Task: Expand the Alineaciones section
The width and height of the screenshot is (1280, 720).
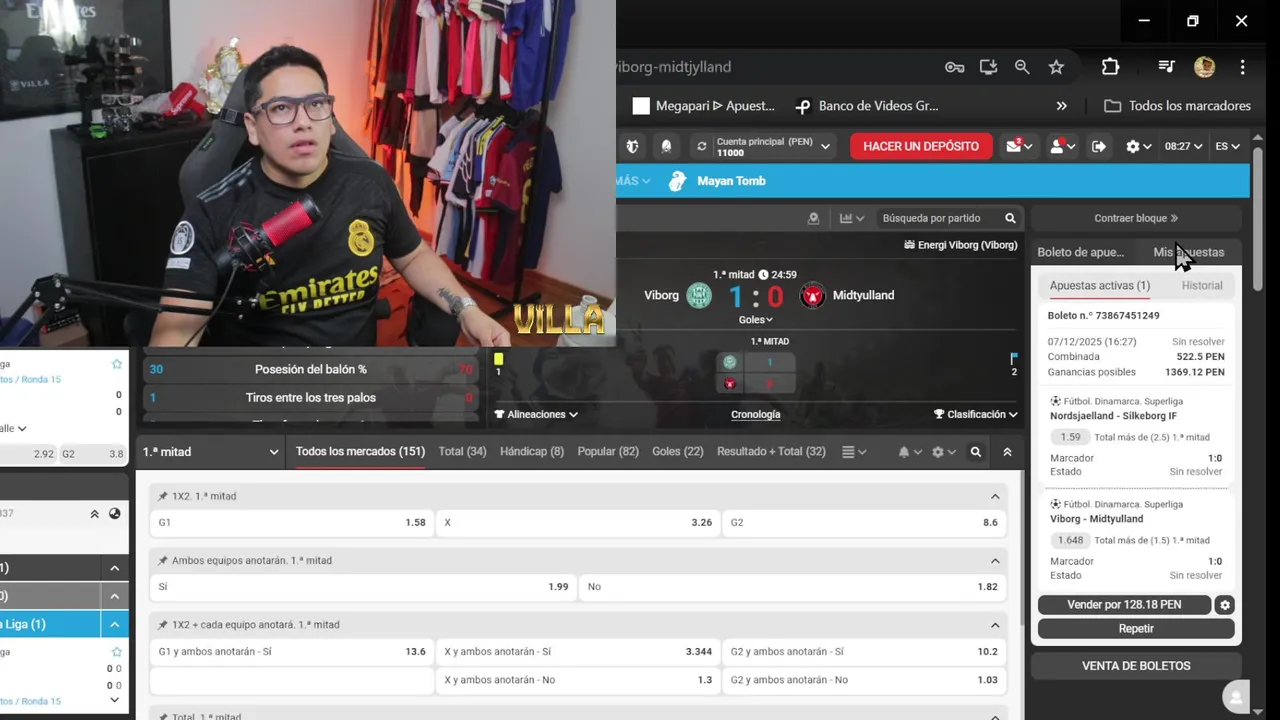Action: click(x=536, y=414)
